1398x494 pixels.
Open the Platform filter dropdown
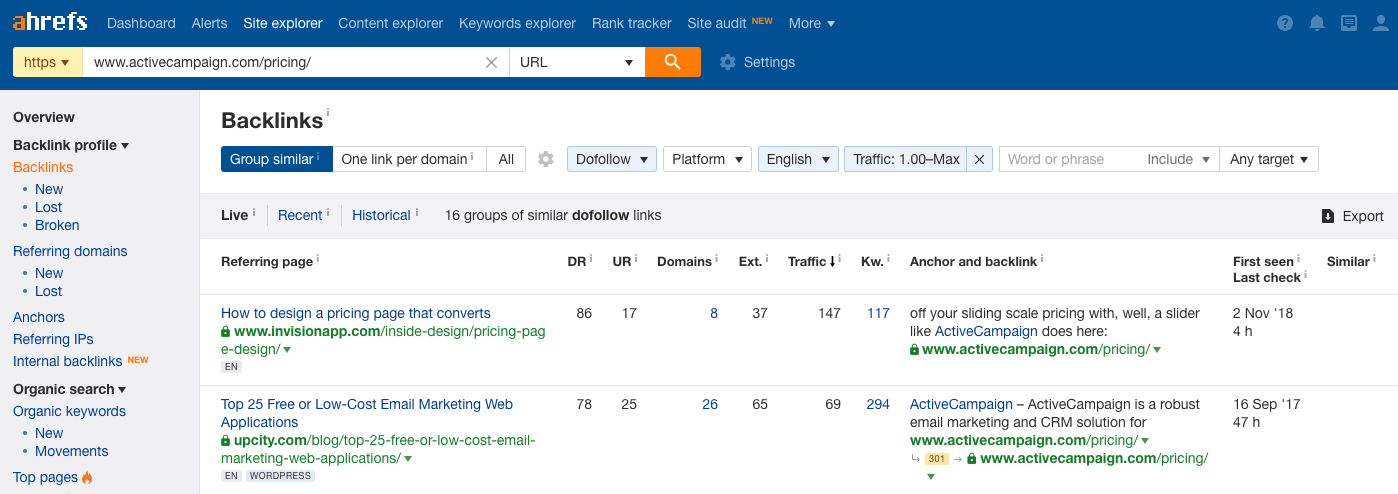tap(707, 159)
